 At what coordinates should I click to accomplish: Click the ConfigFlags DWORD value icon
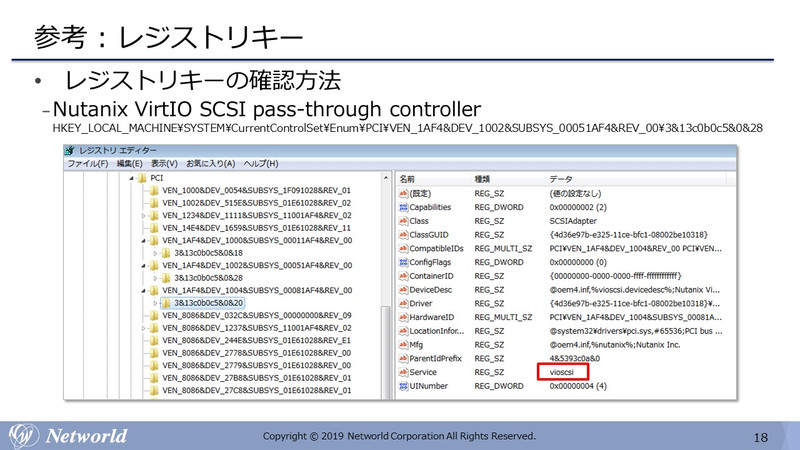click(403, 262)
